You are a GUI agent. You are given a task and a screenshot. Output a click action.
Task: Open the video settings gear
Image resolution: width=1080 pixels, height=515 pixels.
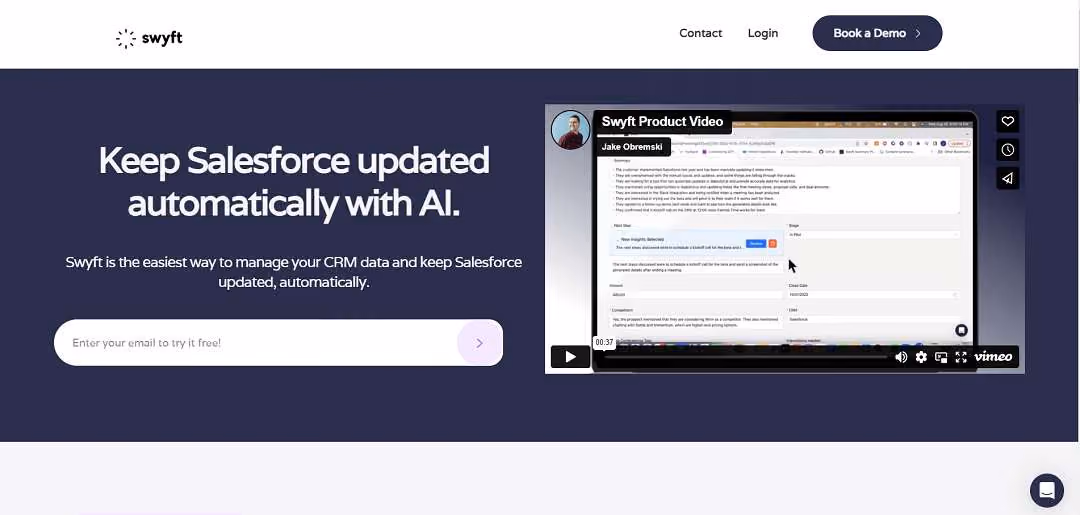[921, 357]
